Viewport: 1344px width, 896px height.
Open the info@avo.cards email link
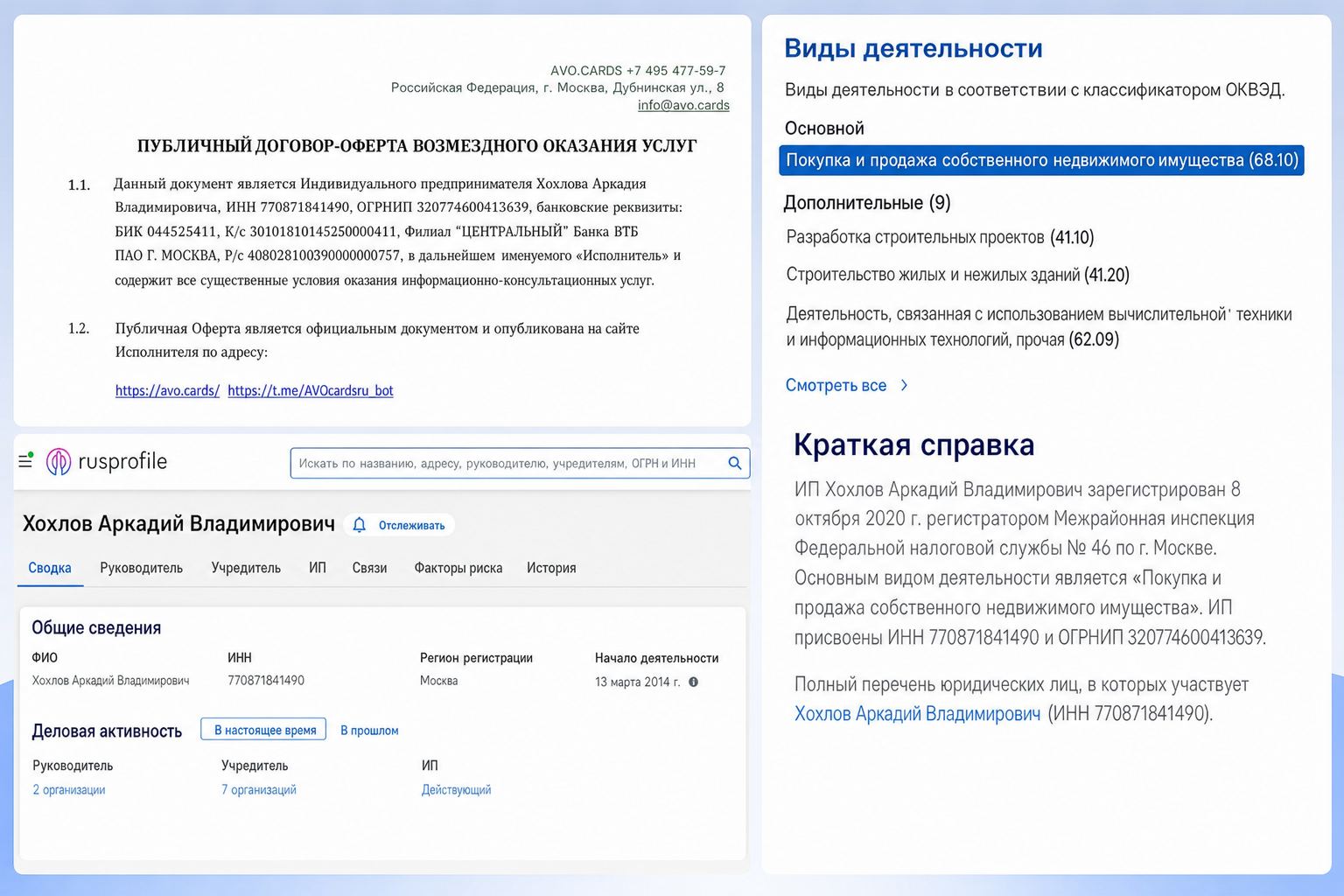(683, 105)
